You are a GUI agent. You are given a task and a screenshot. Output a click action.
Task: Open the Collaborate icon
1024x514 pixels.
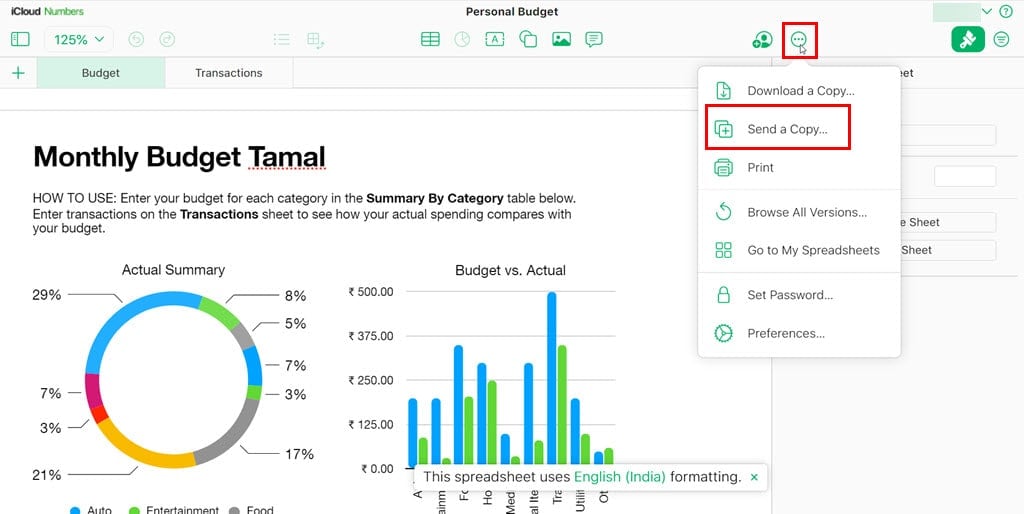(763, 40)
